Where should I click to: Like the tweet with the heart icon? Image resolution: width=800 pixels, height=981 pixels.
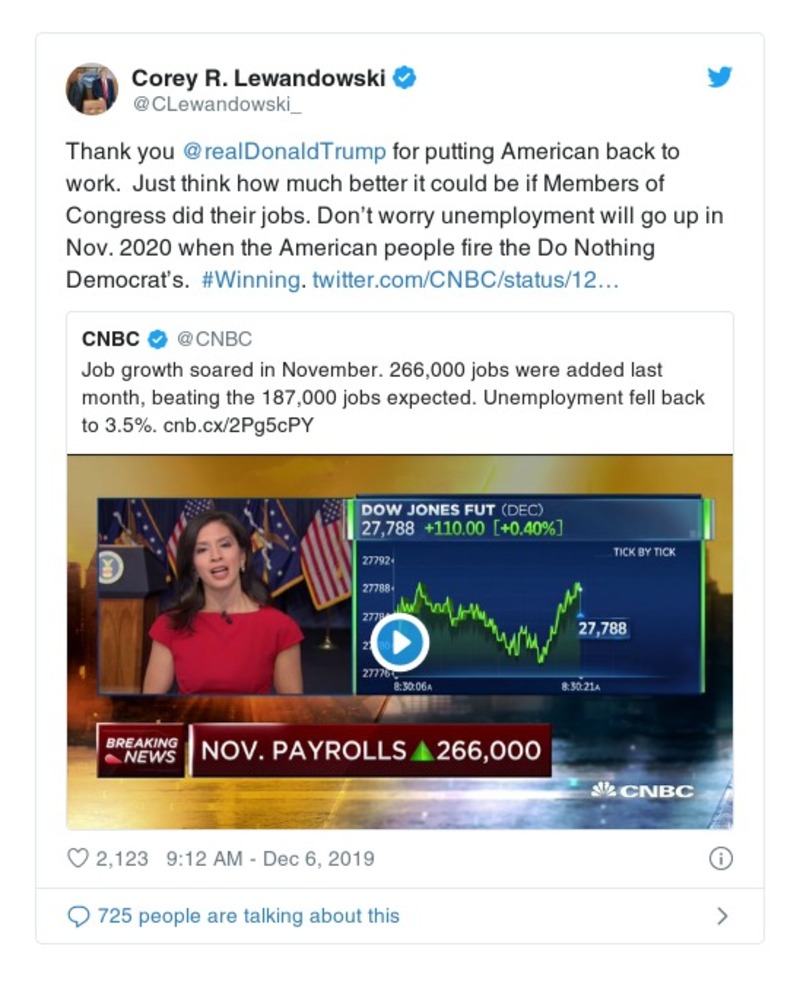(x=77, y=858)
